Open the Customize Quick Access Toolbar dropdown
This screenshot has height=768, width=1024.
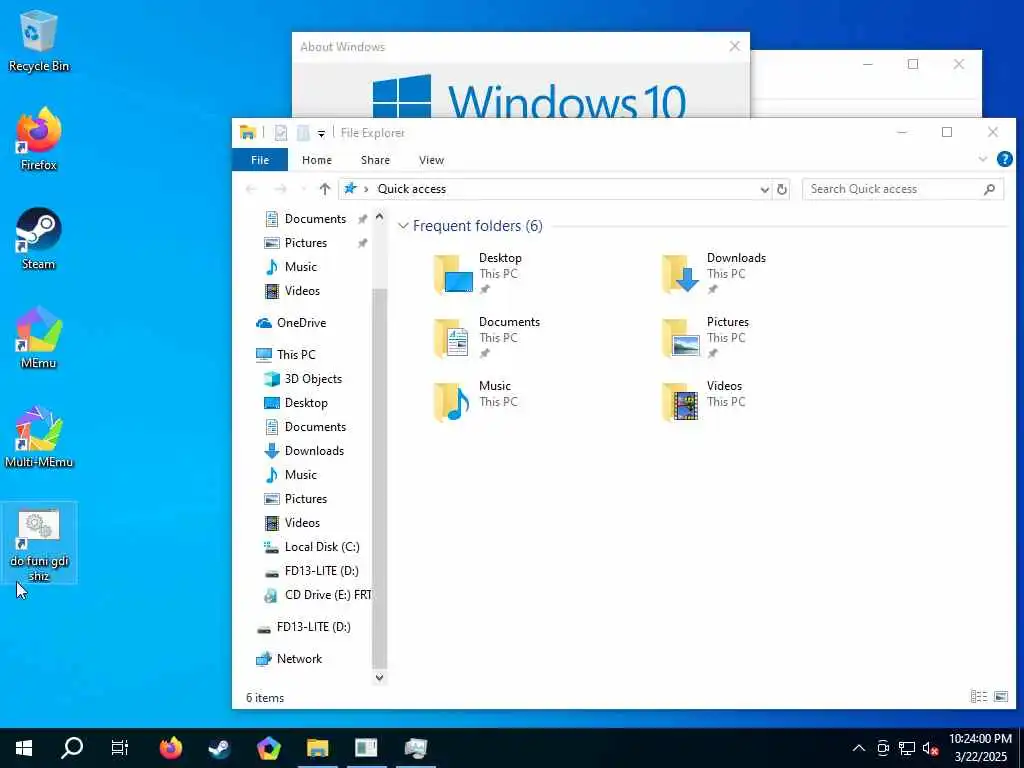321,134
